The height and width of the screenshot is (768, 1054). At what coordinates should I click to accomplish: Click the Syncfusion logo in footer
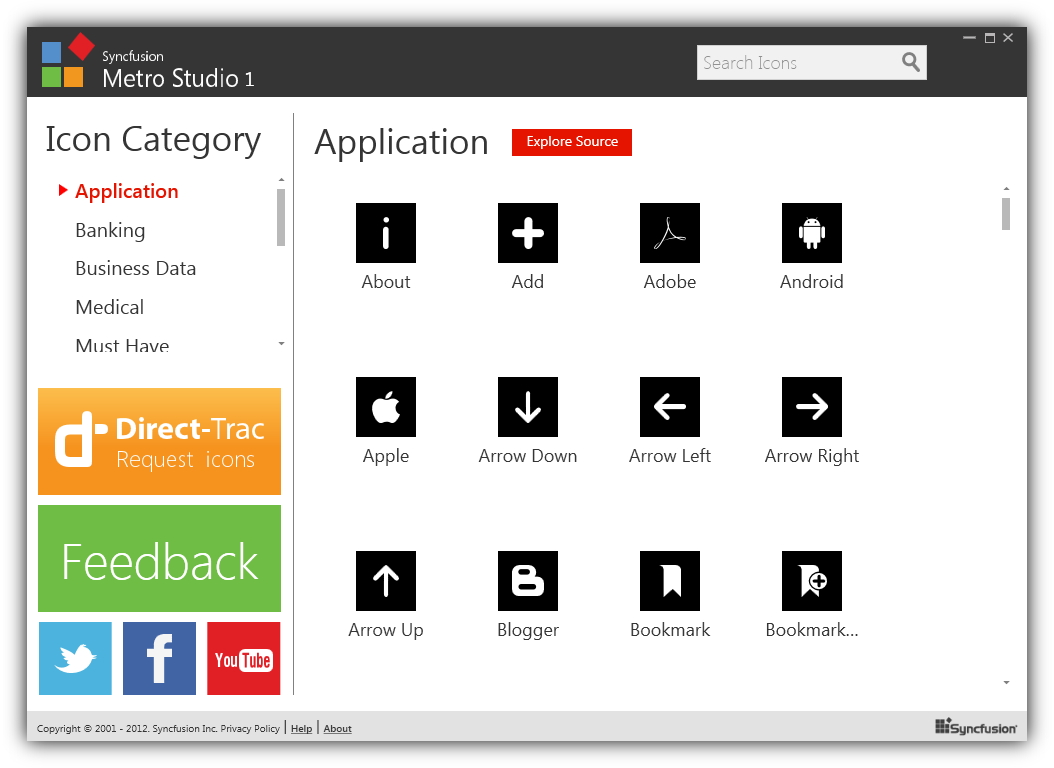coord(975,727)
